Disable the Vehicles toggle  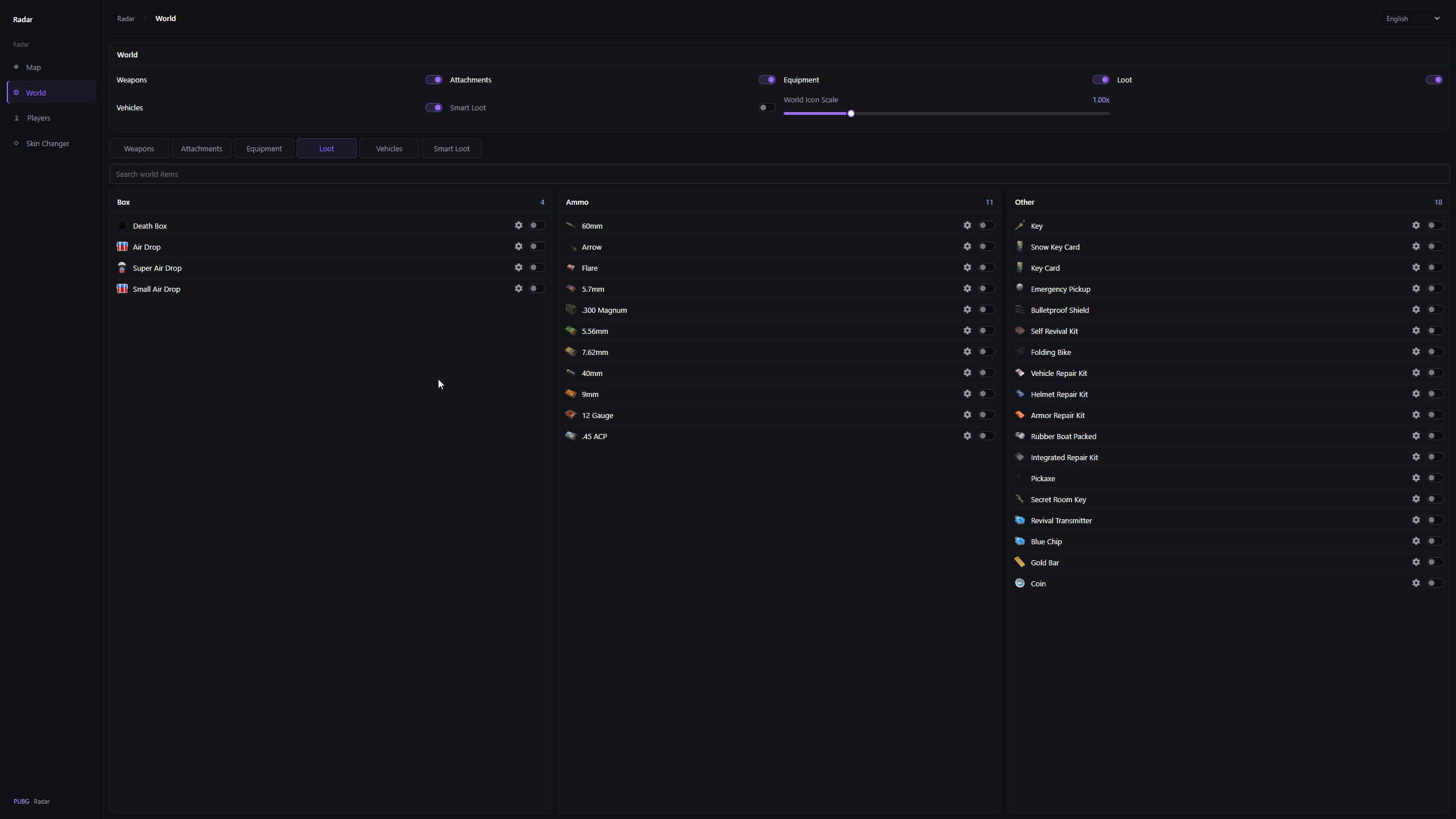click(x=434, y=107)
